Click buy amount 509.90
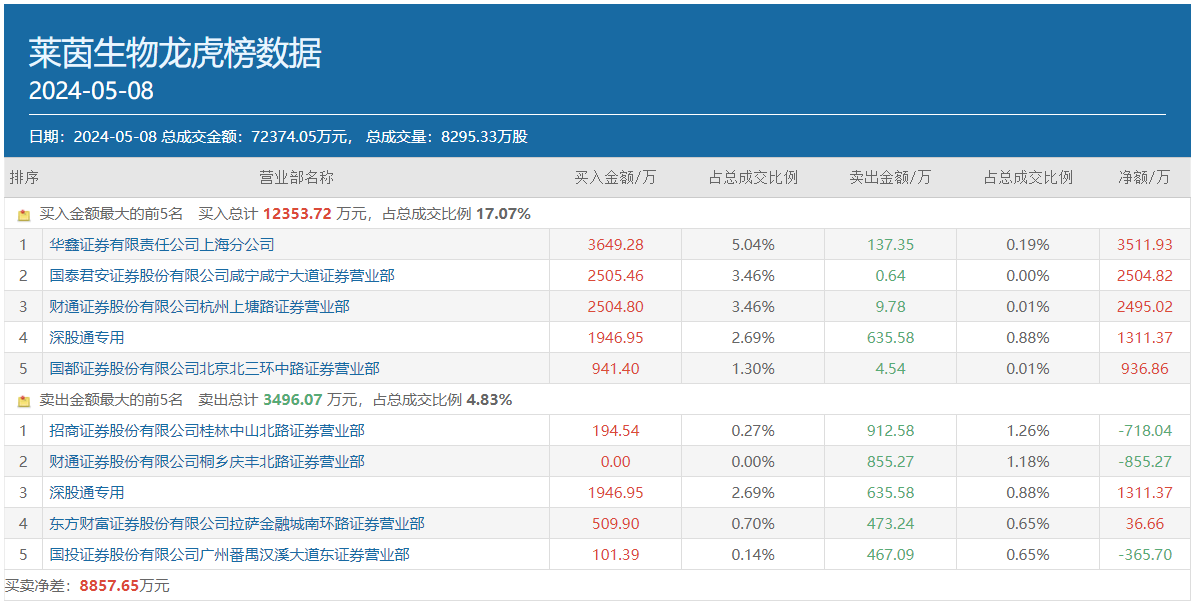This screenshot has height=606, width=1195. (616, 524)
